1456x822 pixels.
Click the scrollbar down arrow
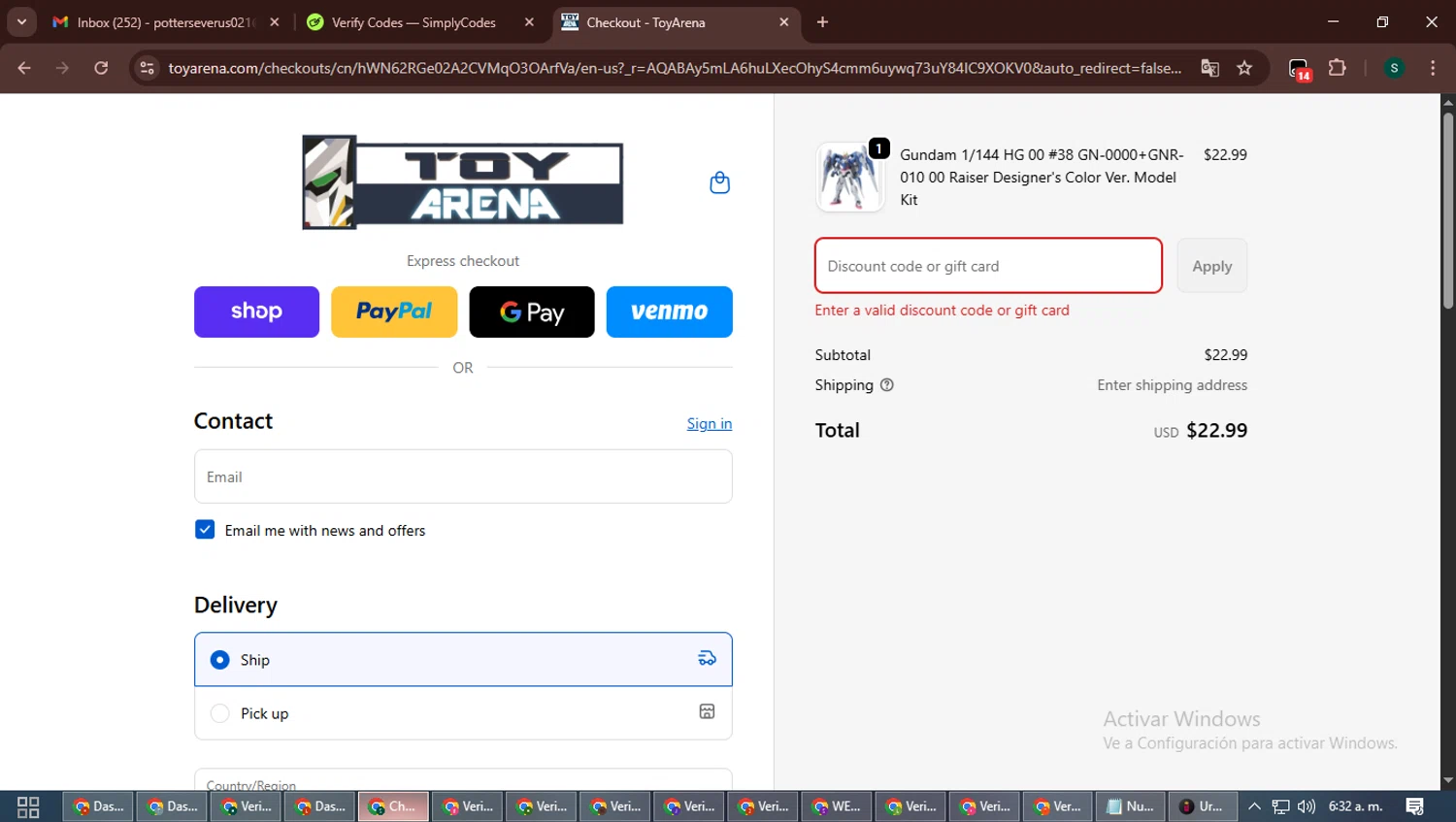click(x=1448, y=780)
